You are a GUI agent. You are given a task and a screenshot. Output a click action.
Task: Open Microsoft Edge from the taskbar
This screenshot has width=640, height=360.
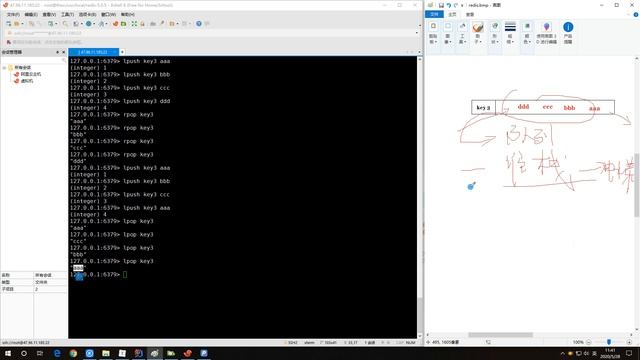57,353
